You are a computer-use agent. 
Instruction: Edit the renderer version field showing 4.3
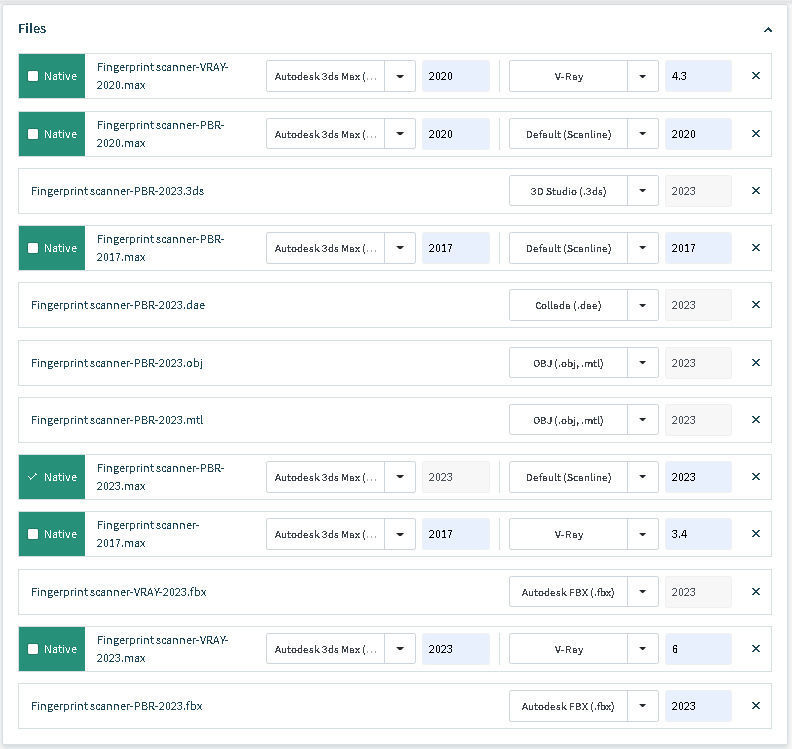coord(698,76)
